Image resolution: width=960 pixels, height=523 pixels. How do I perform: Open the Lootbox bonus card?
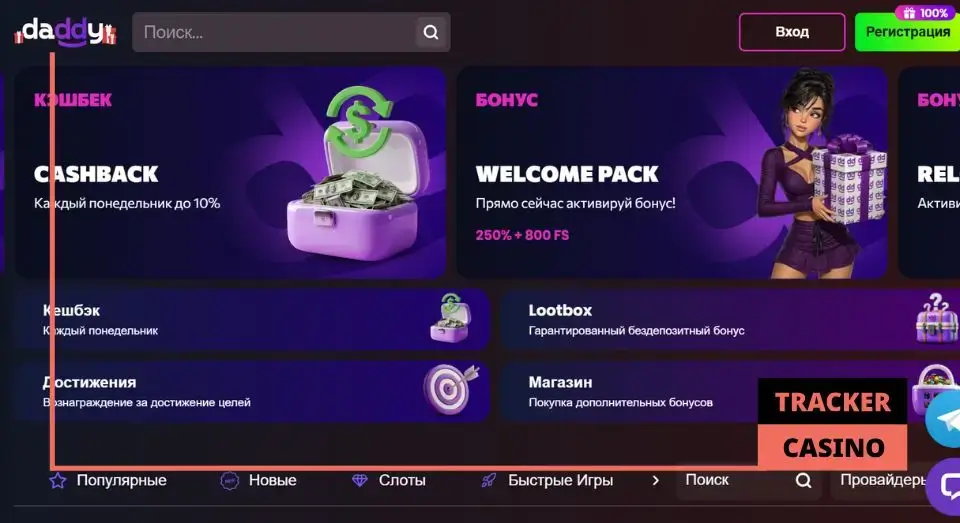[x=730, y=320]
